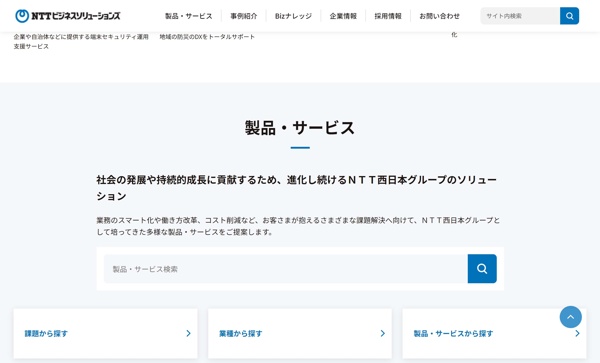Open the 製品・サービスから探す card

[494, 334]
